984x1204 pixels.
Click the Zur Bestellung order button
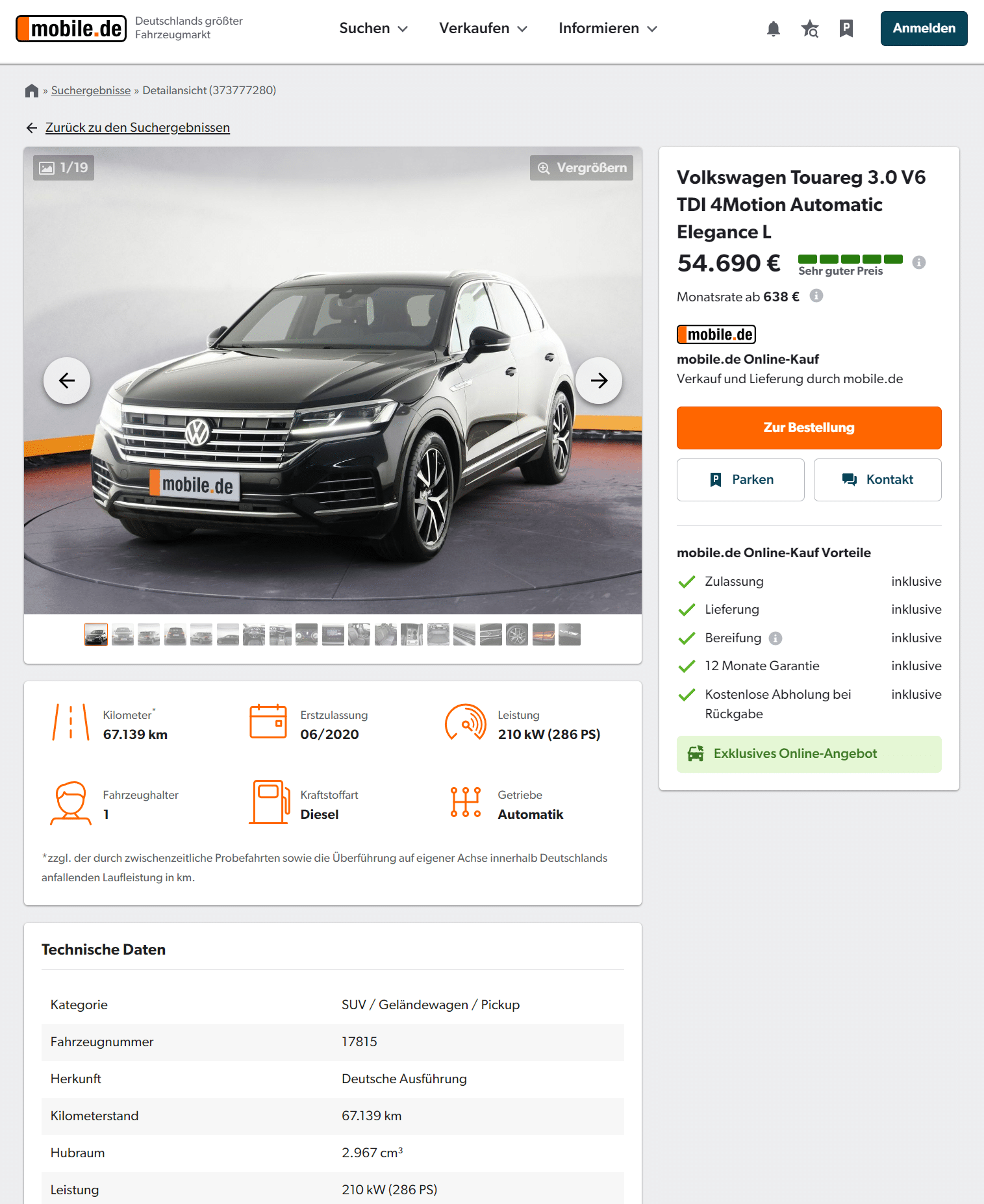809,428
